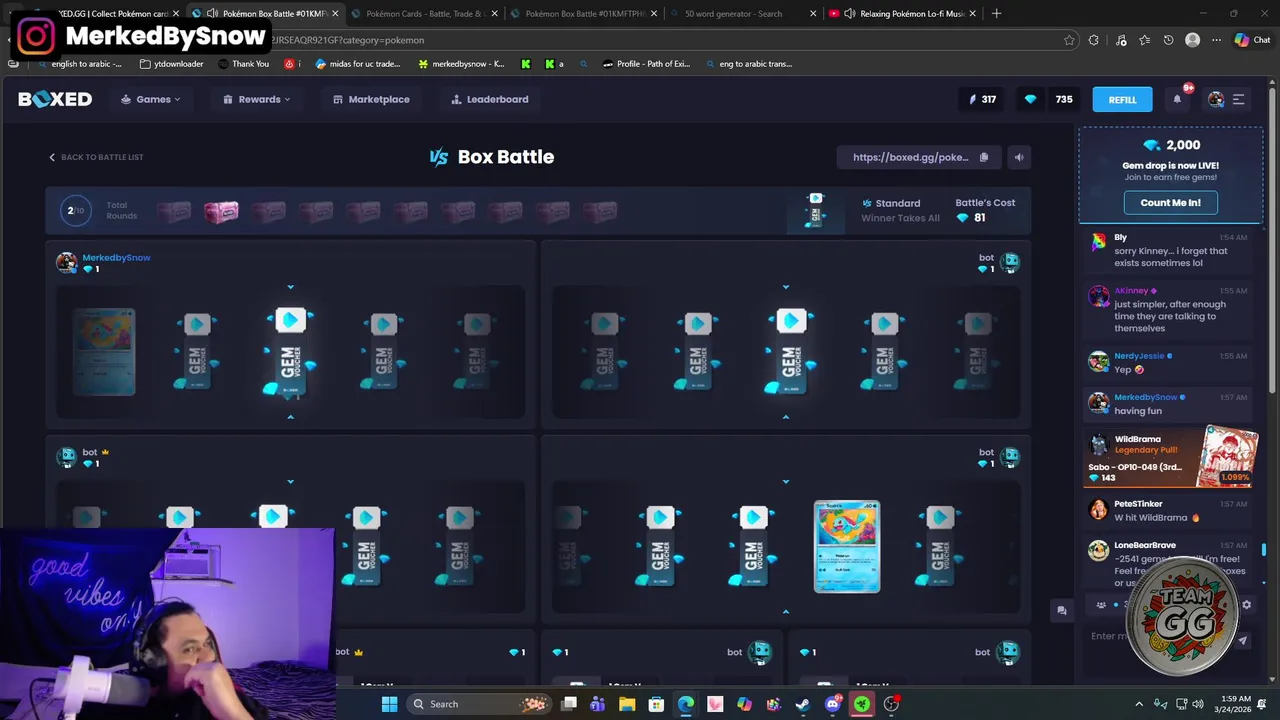1280x720 pixels.
Task: Toggle the chat panel icon
Action: coord(1062,610)
